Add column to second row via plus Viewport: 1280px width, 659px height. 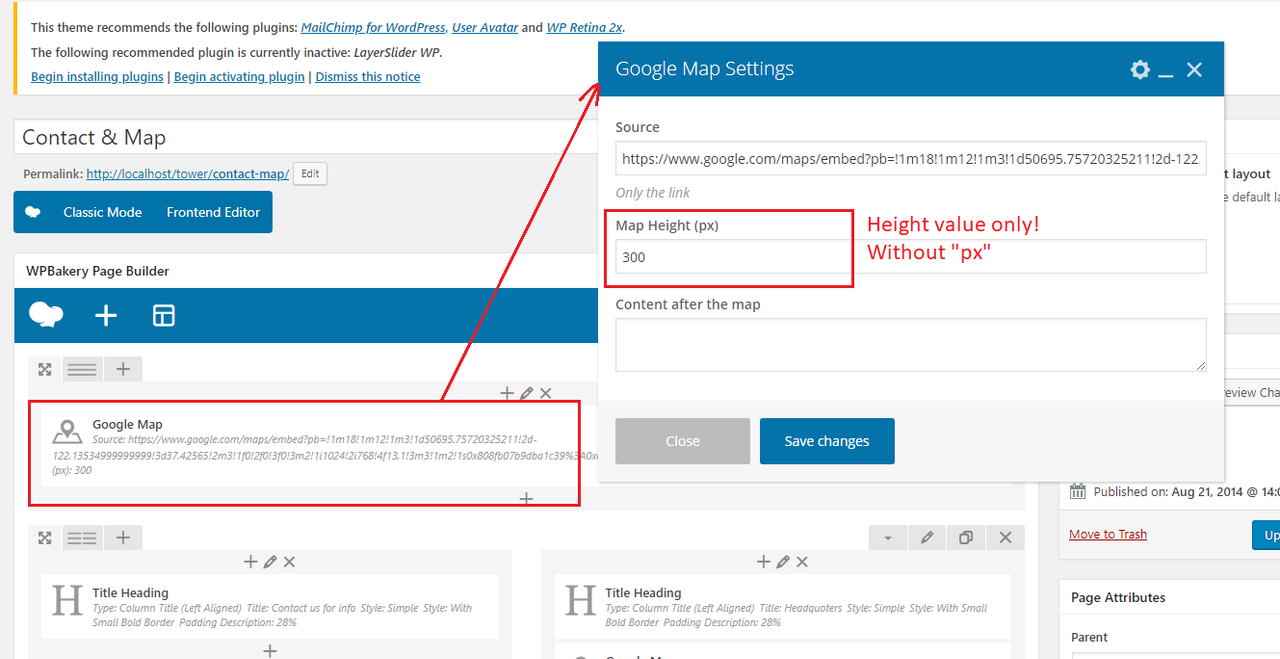122,538
